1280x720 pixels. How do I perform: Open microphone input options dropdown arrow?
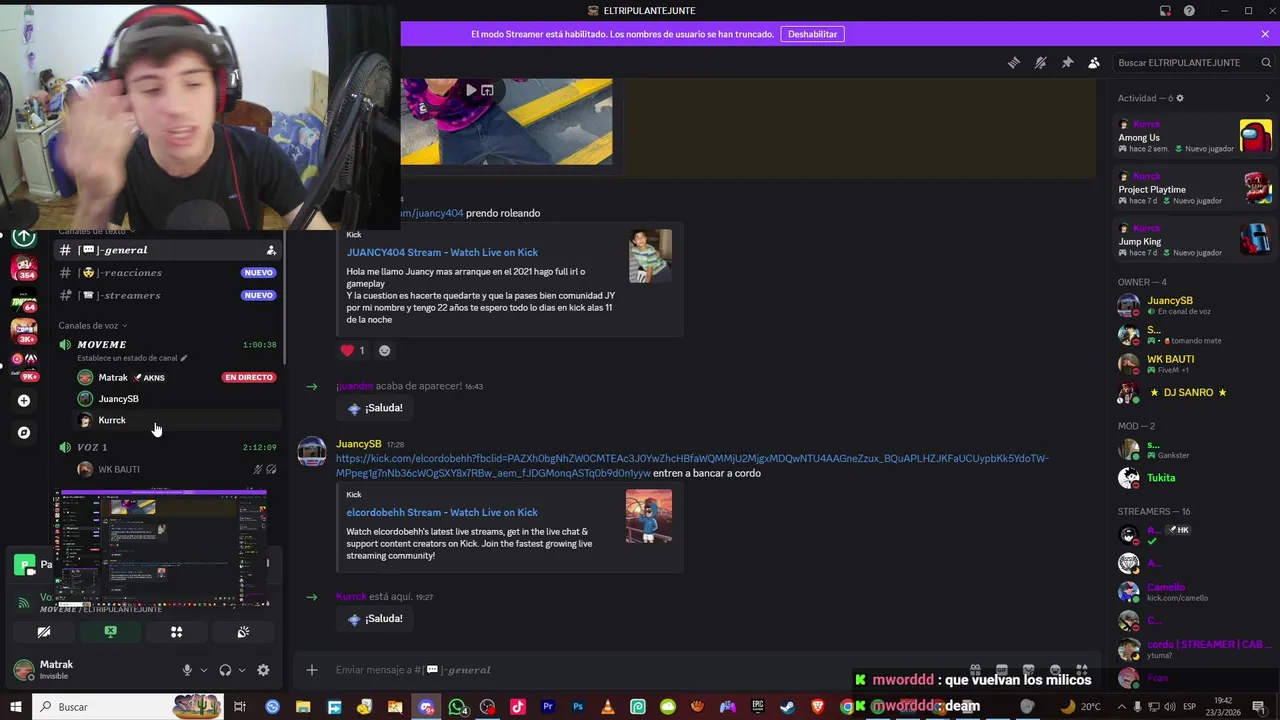click(203, 670)
